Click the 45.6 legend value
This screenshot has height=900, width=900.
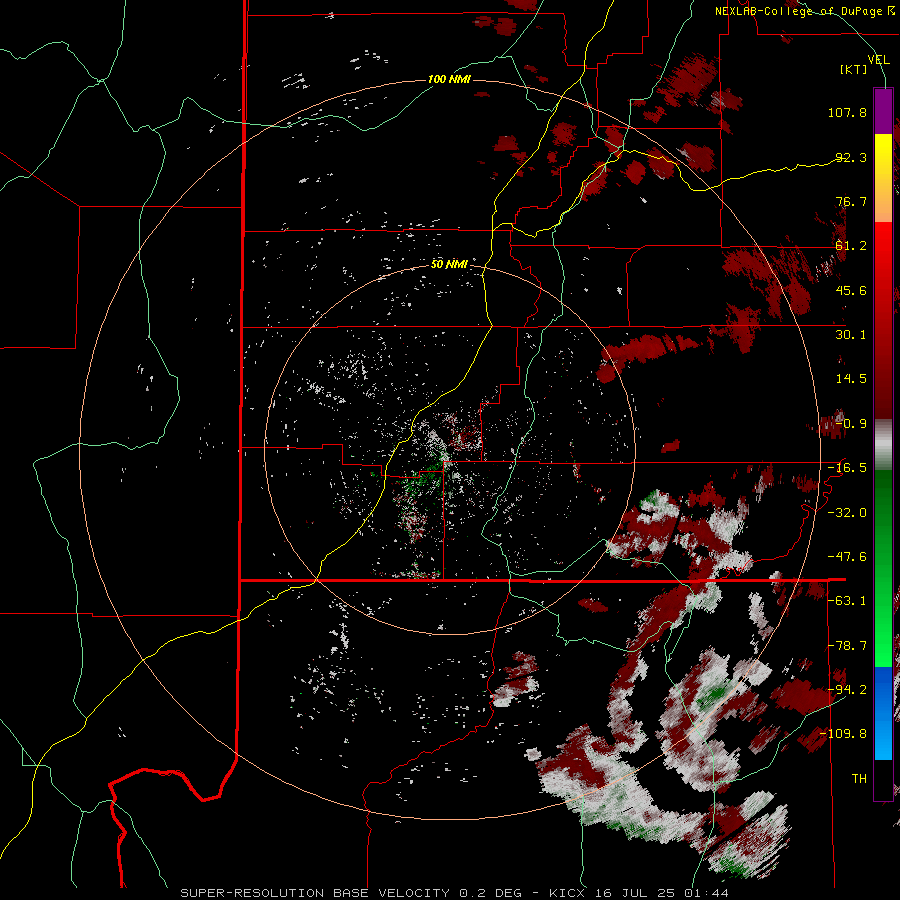(851, 290)
